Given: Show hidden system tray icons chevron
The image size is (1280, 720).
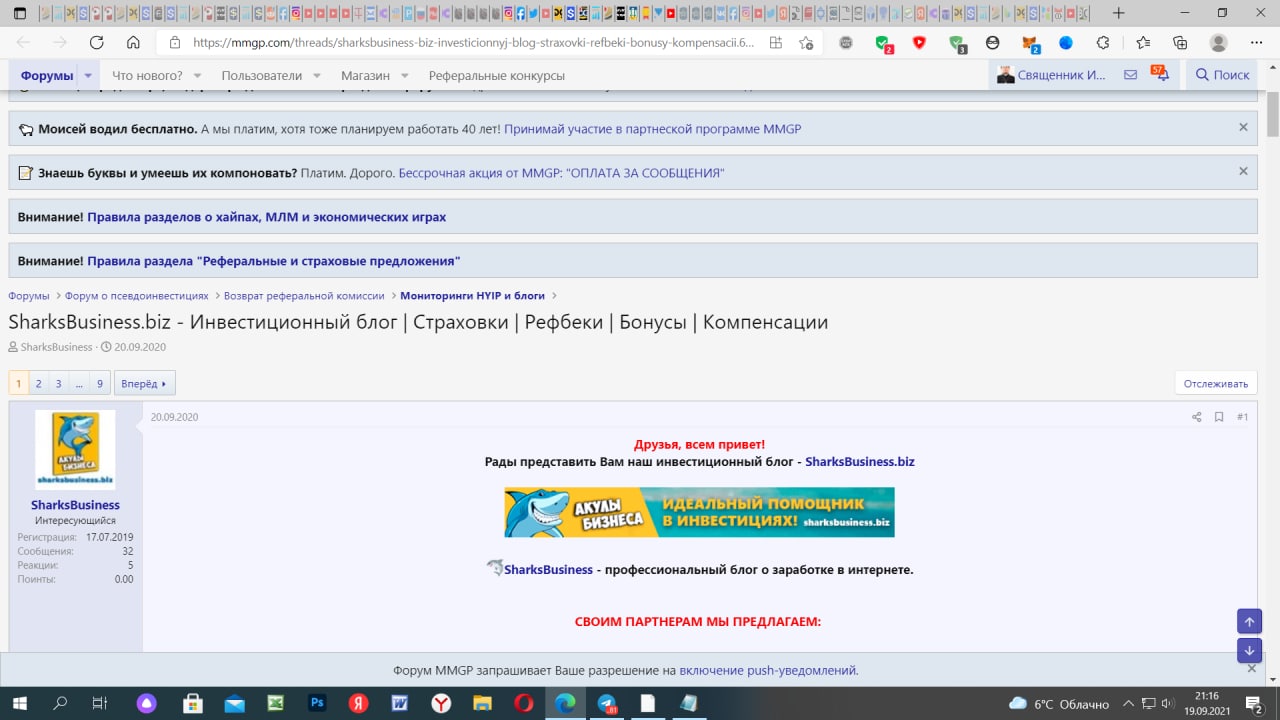Looking at the screenshot, I should click(x=1128, y=704).
